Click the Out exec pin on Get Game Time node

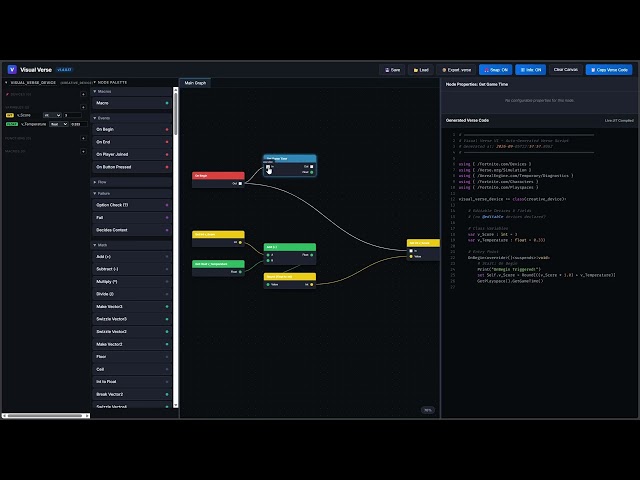pyautogui.click(x=312, y=167)
